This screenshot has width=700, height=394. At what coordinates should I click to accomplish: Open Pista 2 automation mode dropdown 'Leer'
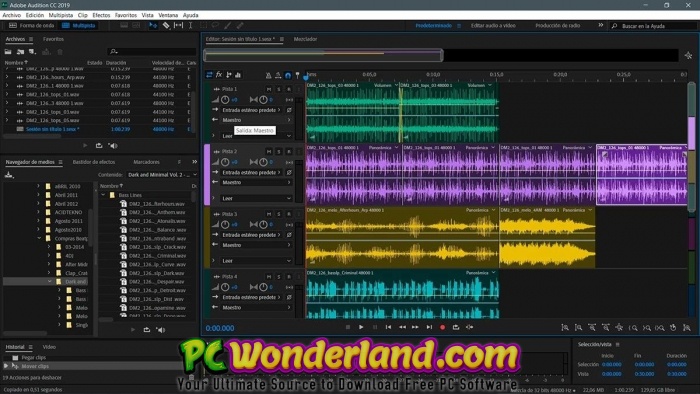[256, 198]
